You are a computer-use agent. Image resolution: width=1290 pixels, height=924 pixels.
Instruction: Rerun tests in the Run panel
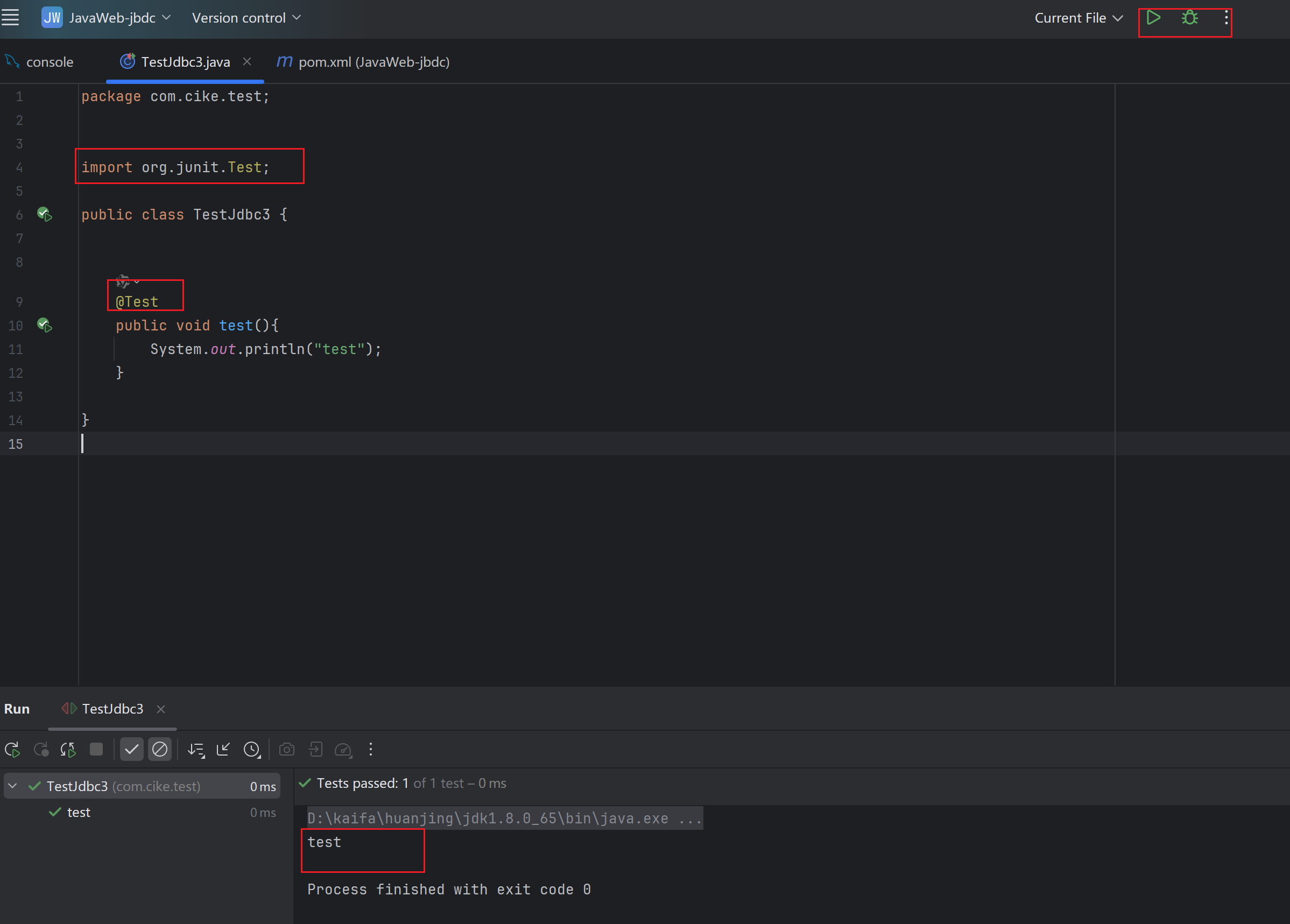[x=12, y=750]
